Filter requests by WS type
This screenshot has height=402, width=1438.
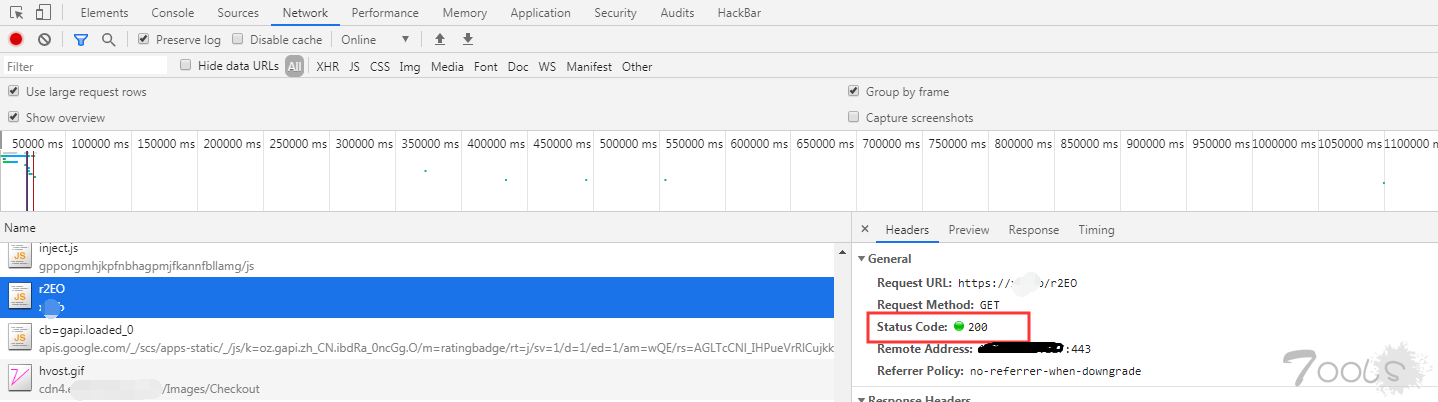(x=547, y=67)
